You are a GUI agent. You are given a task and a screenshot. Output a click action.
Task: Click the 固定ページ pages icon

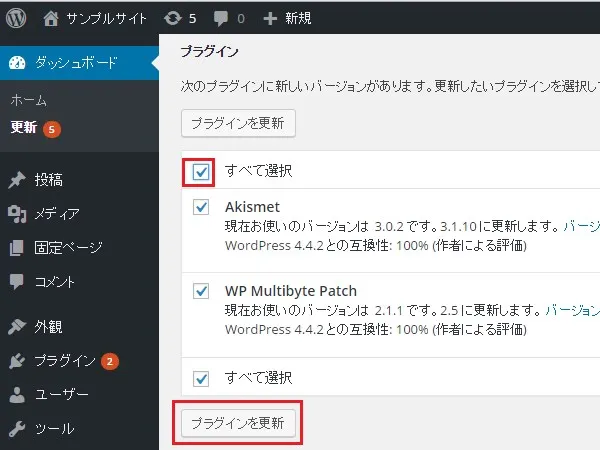pyautogui.click(x=16, y=248)
